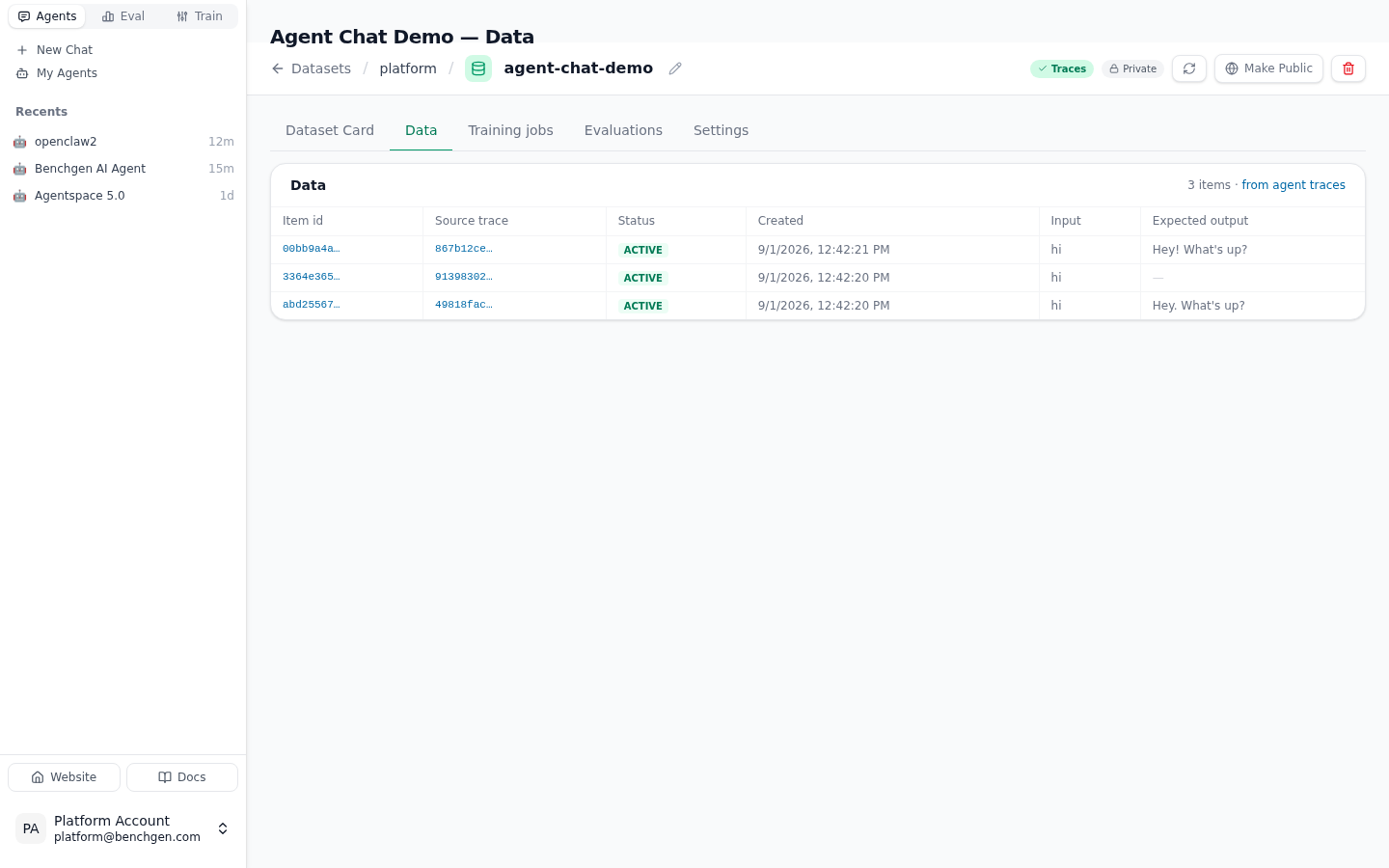Open source trace 867b12ce…

[x=464, y=249]
